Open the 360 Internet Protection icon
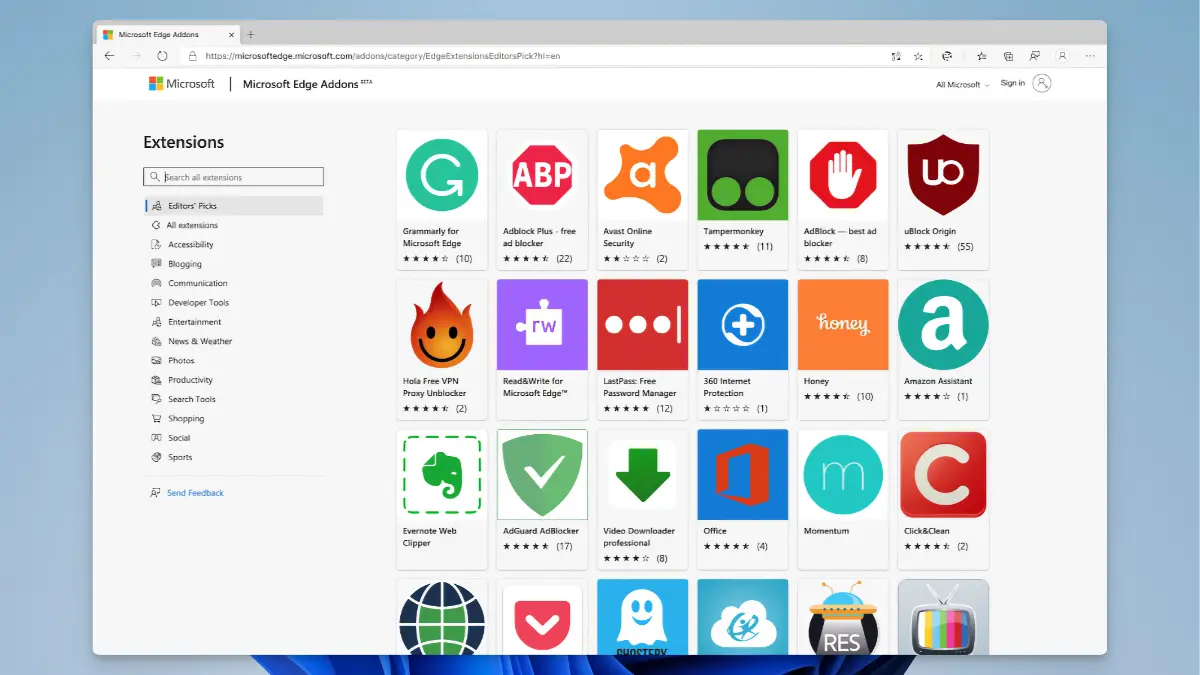 coord(743,325)
